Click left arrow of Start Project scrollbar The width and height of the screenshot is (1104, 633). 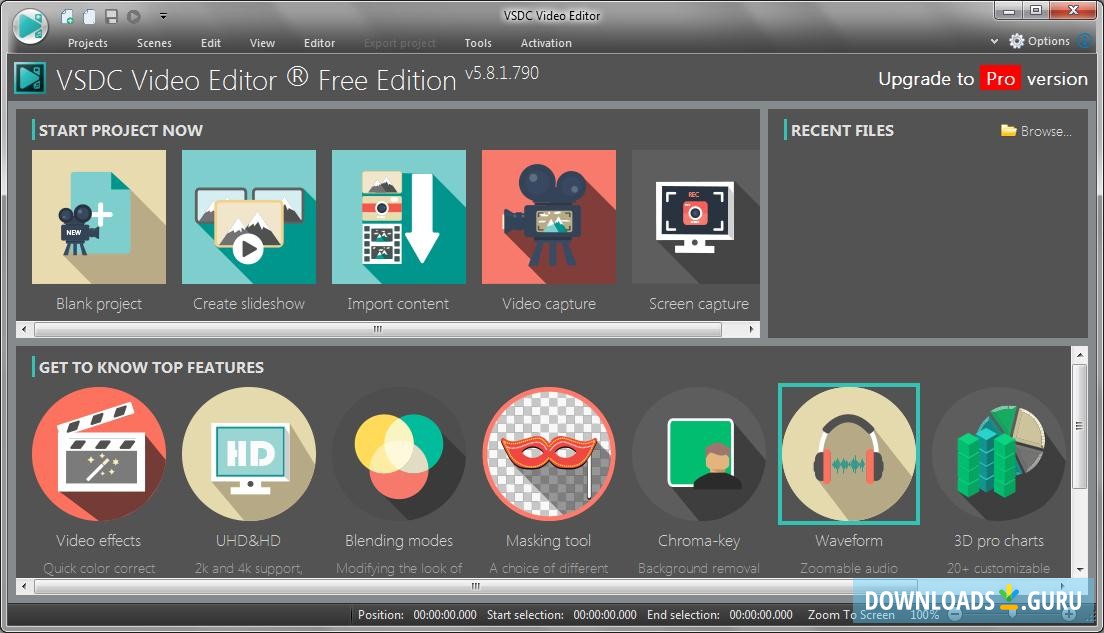point(25,329)
